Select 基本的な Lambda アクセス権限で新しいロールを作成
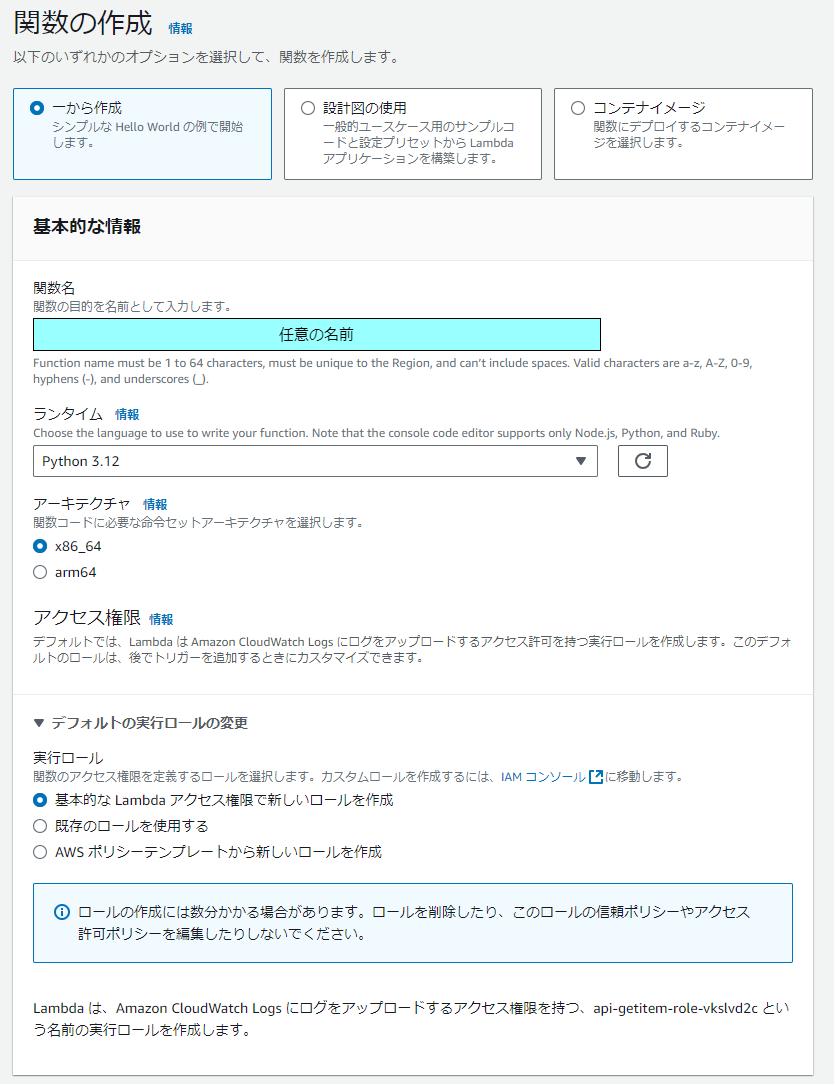 pyautogui.click(x=40, y=800)
